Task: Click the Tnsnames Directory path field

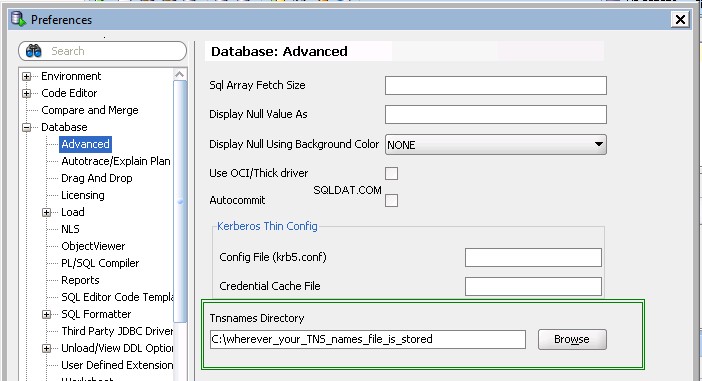Action: [x=368, y=339]
